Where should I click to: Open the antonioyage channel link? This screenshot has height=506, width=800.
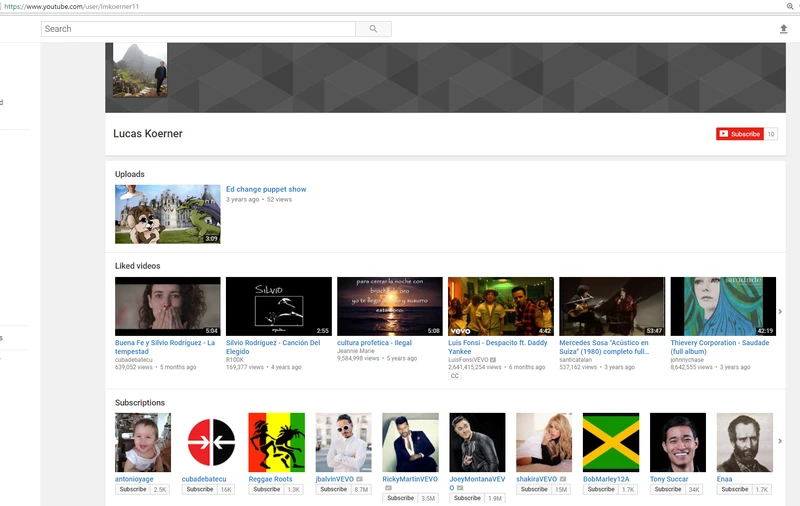coord(134,479)
